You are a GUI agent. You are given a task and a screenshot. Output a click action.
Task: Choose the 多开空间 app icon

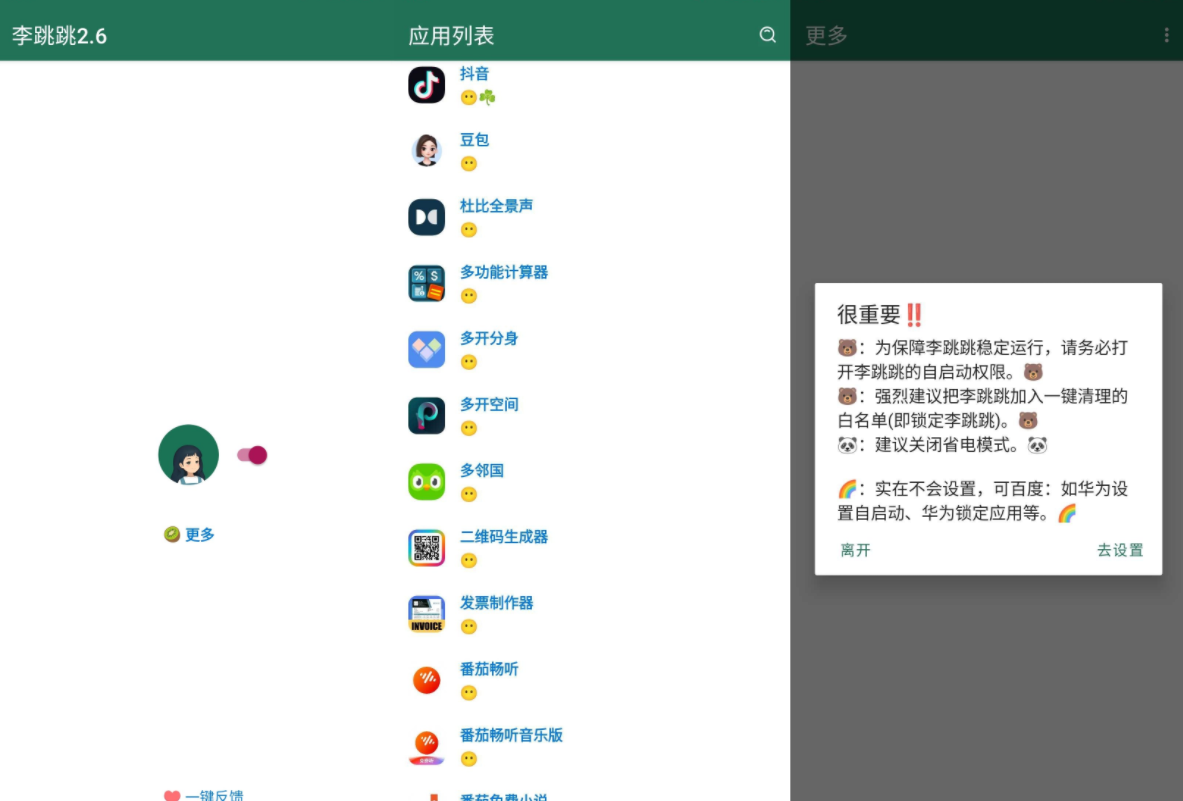426,416
